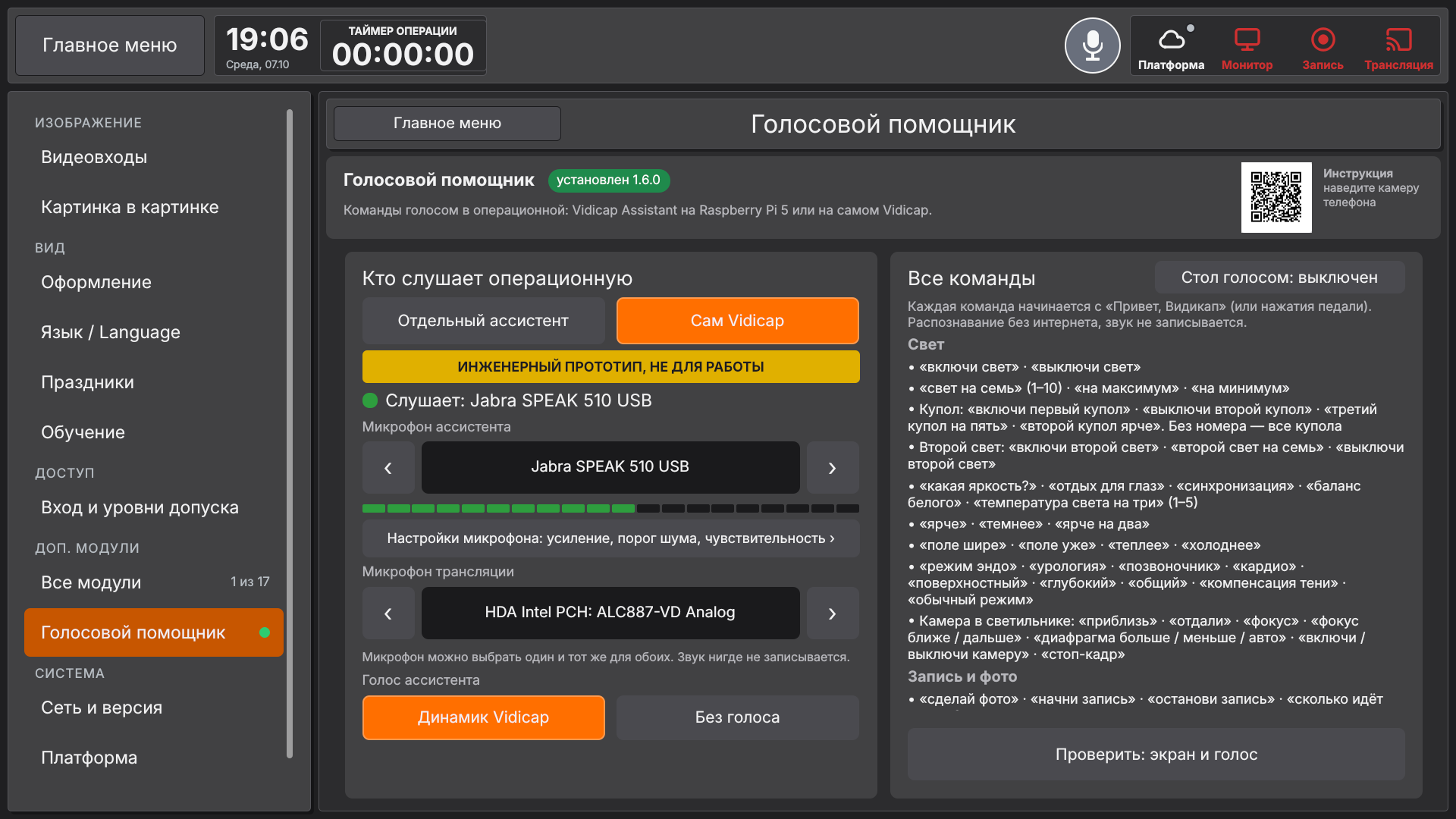Click the microphone level meter bar
This screenshot has width=1456, height=819.
tap(610, 508)
